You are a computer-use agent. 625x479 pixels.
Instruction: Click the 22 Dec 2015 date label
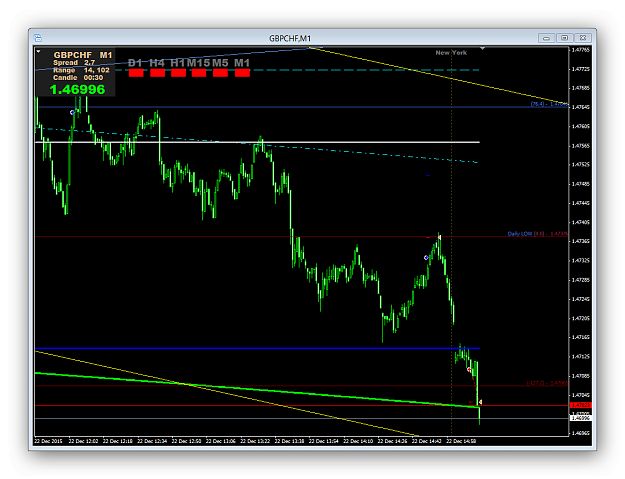click(x=48, y=441)
